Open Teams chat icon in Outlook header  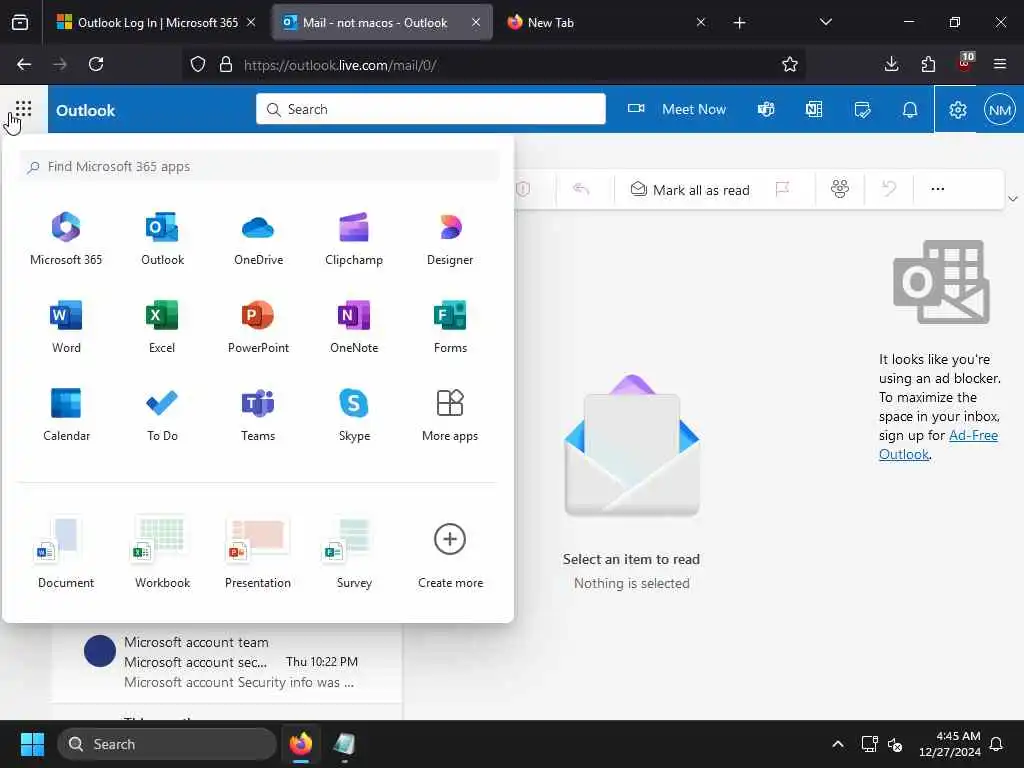pyautogui.click(x=766, y=109)
